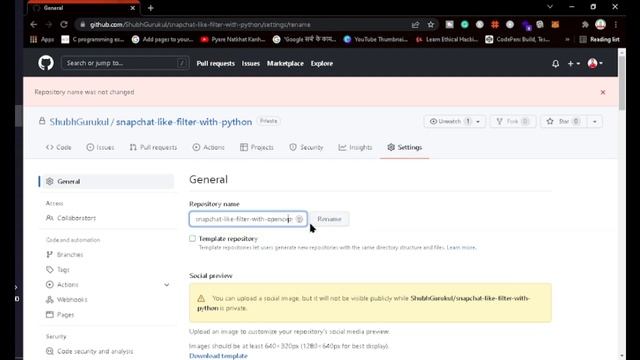Open the ShubhGurukul owner link
This screenshot has width=640, height=360.
pyautogui.click(x=79, y=122)
